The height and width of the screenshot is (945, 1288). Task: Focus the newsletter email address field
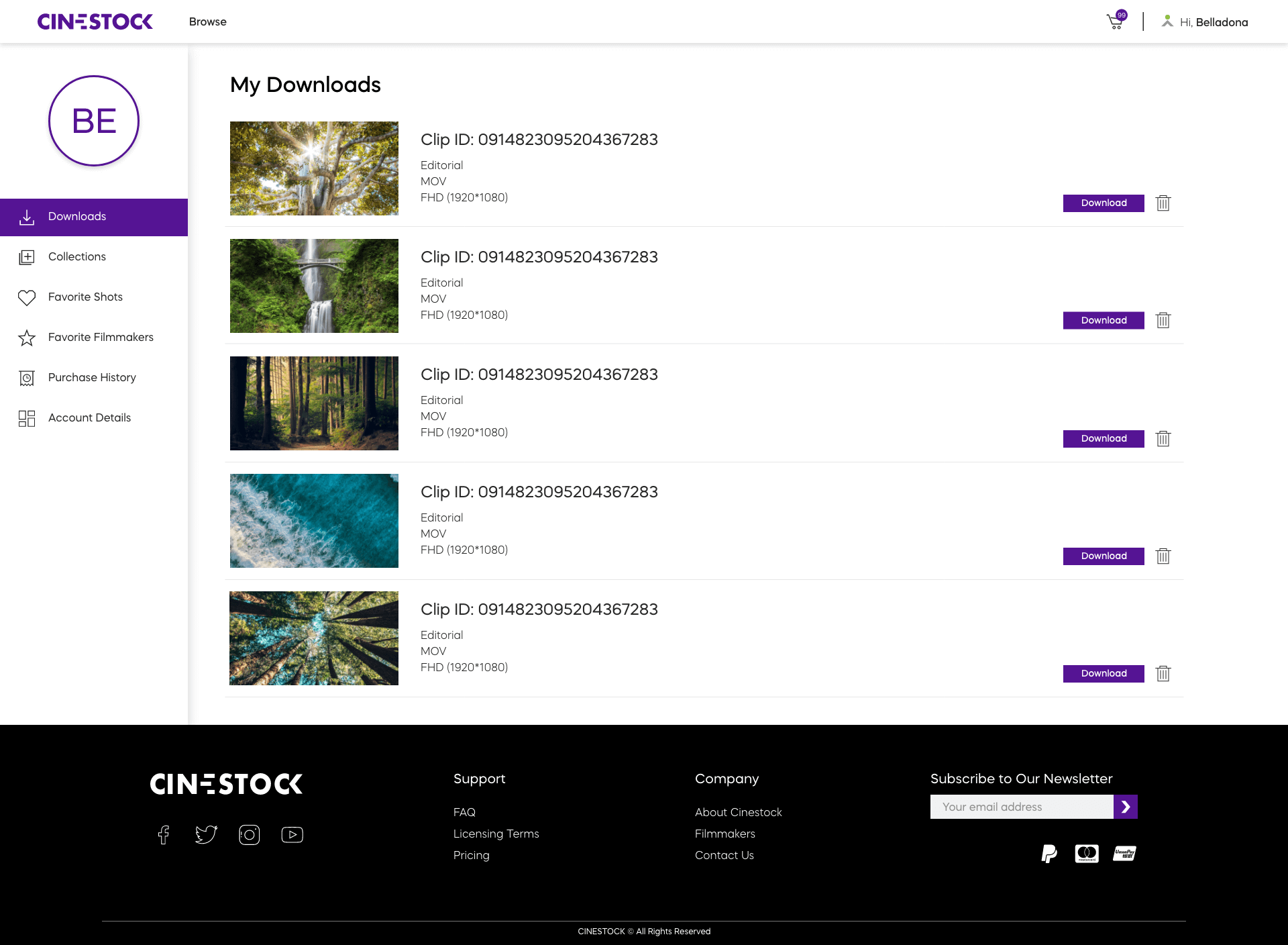1021,807
